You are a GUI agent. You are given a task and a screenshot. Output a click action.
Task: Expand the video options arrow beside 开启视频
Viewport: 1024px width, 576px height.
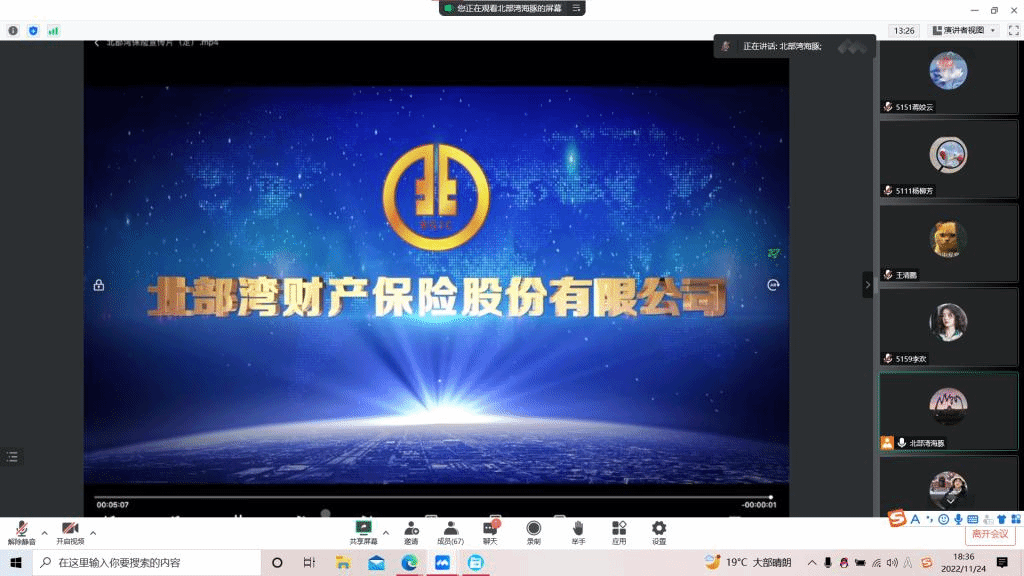pos(93,532)
